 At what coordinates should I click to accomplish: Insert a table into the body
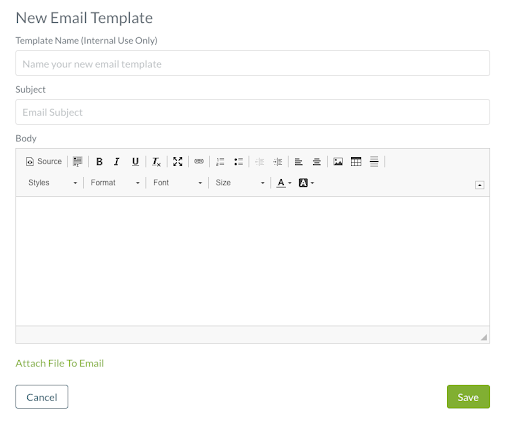click(x=356, y=162)
